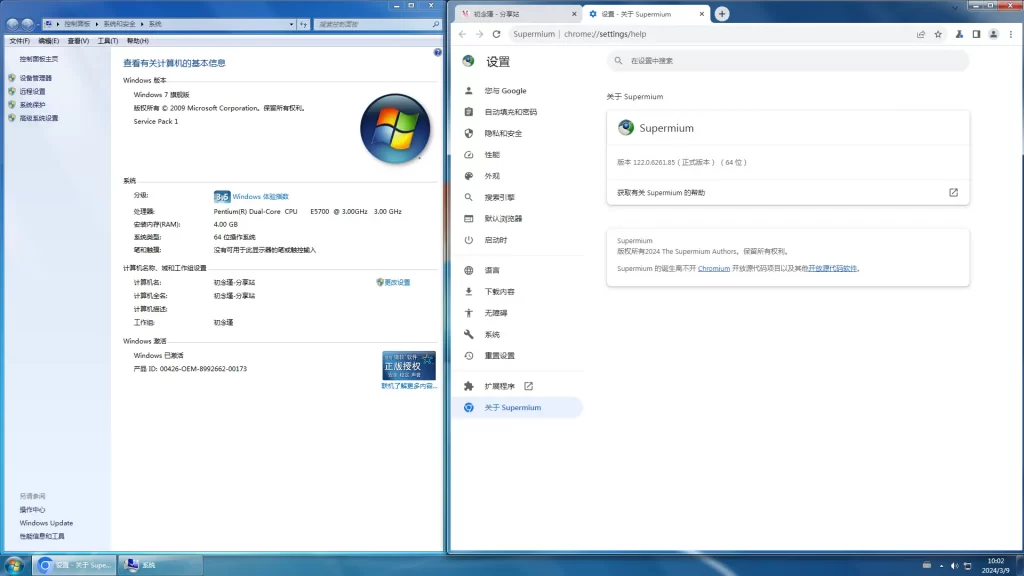Expand arrow after 控制面板 breadcrumb
Image resolution: width=1024 pixels, height=576 pixels.
[x=97, y=24]
